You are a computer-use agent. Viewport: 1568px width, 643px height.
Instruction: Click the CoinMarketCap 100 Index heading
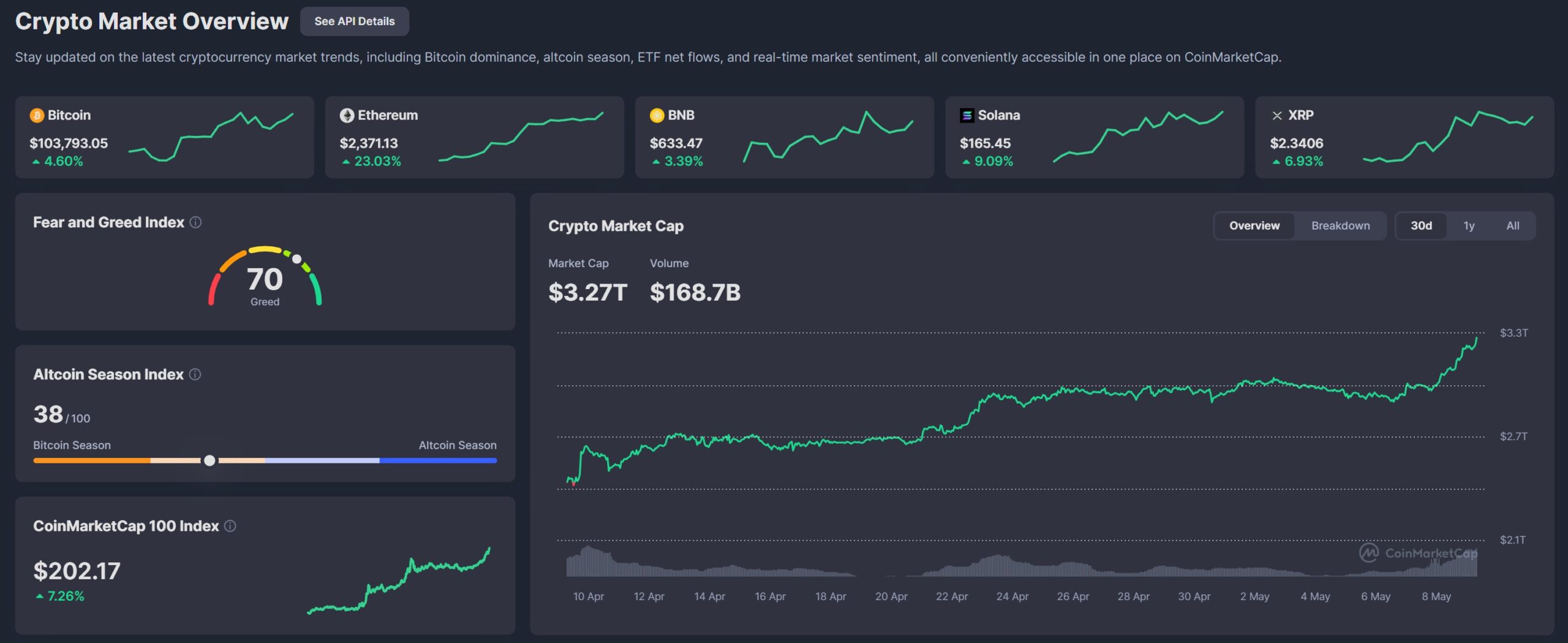(126, 526)
